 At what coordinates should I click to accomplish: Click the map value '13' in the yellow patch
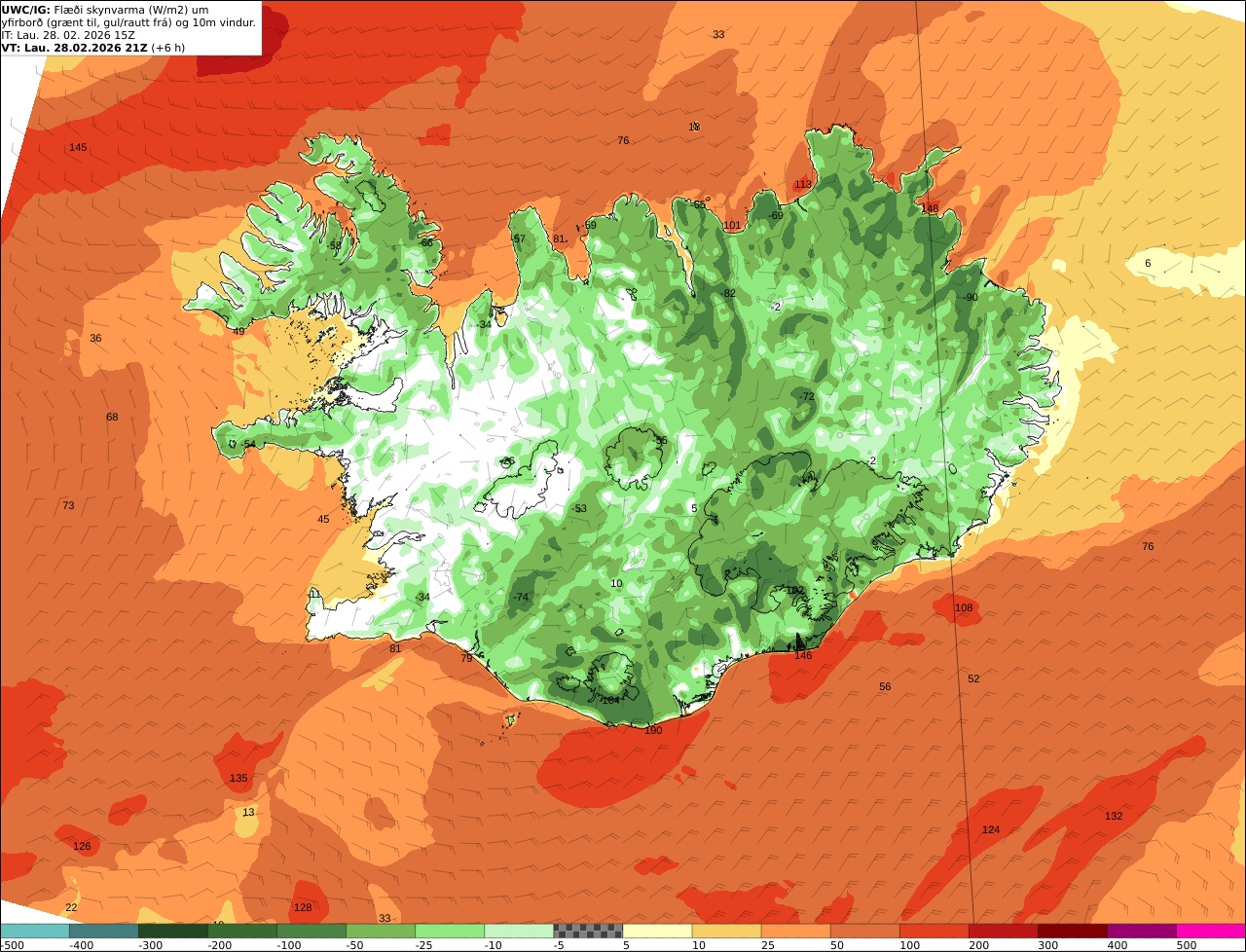point(248,812)
